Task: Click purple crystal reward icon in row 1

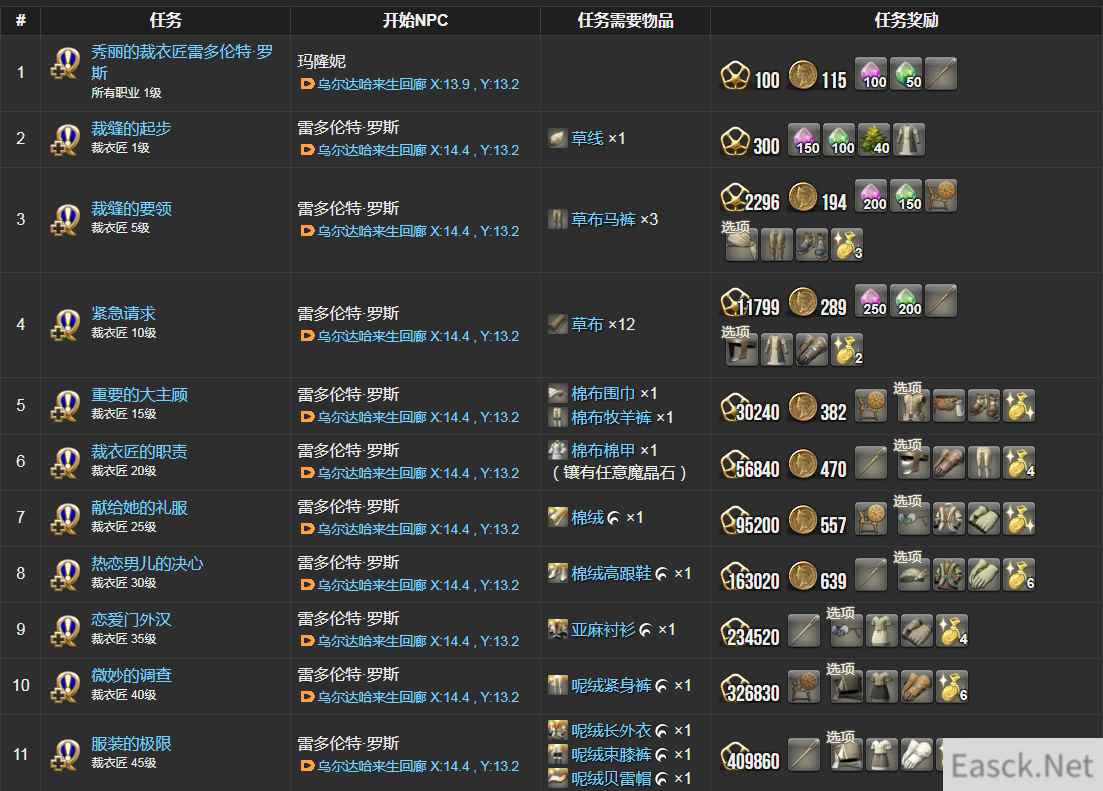Action: (872, 74)
